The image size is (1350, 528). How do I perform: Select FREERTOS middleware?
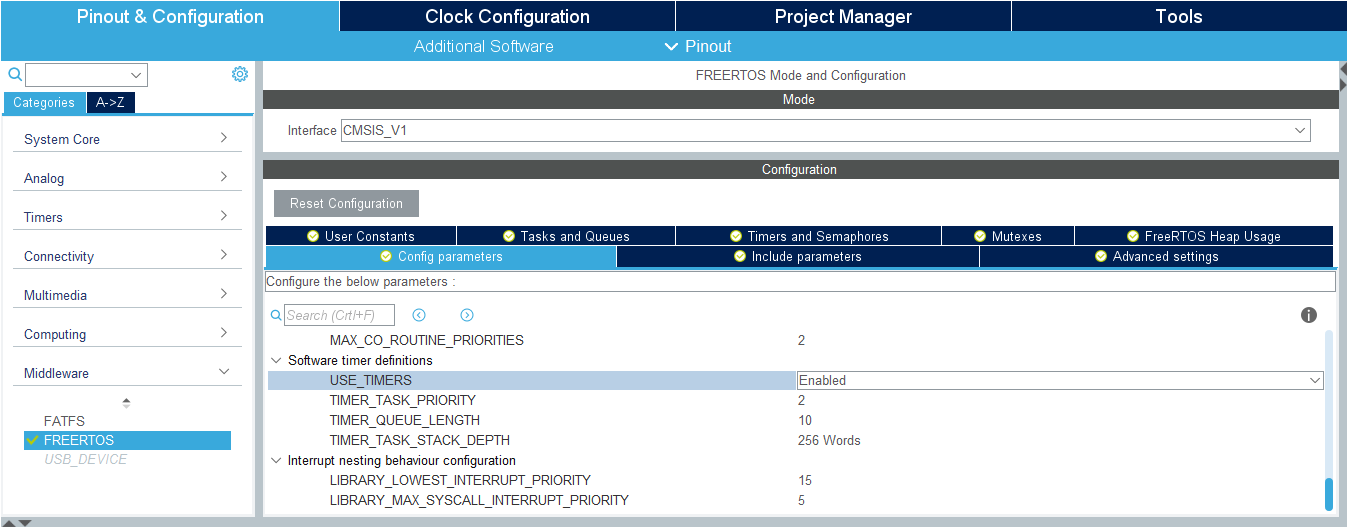[x=127, y=440]
